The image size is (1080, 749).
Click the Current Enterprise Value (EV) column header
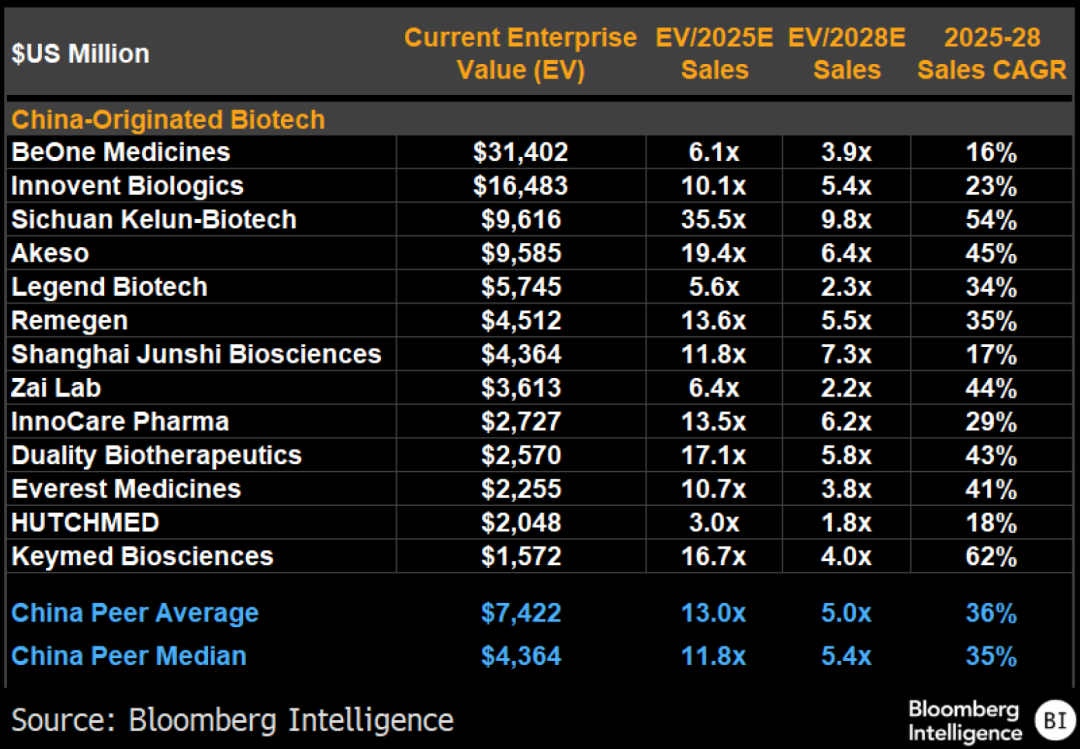[520, 54]
